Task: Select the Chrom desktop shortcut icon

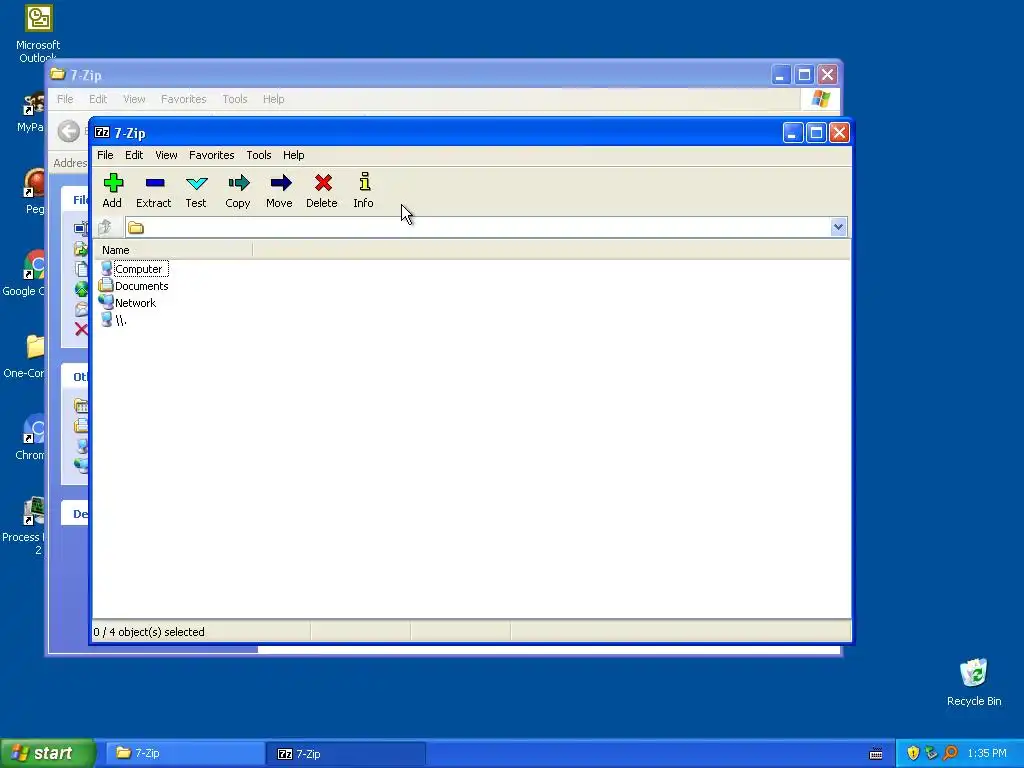Action: point(34,429)
